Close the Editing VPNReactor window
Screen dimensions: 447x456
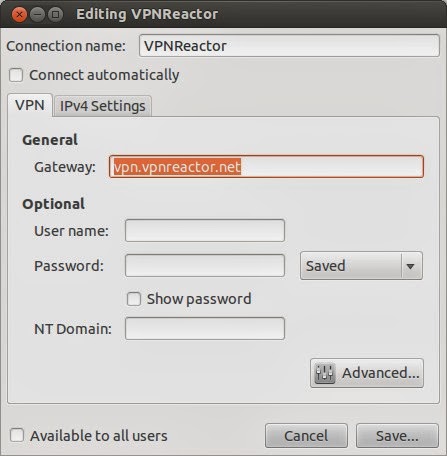(19, 15)
